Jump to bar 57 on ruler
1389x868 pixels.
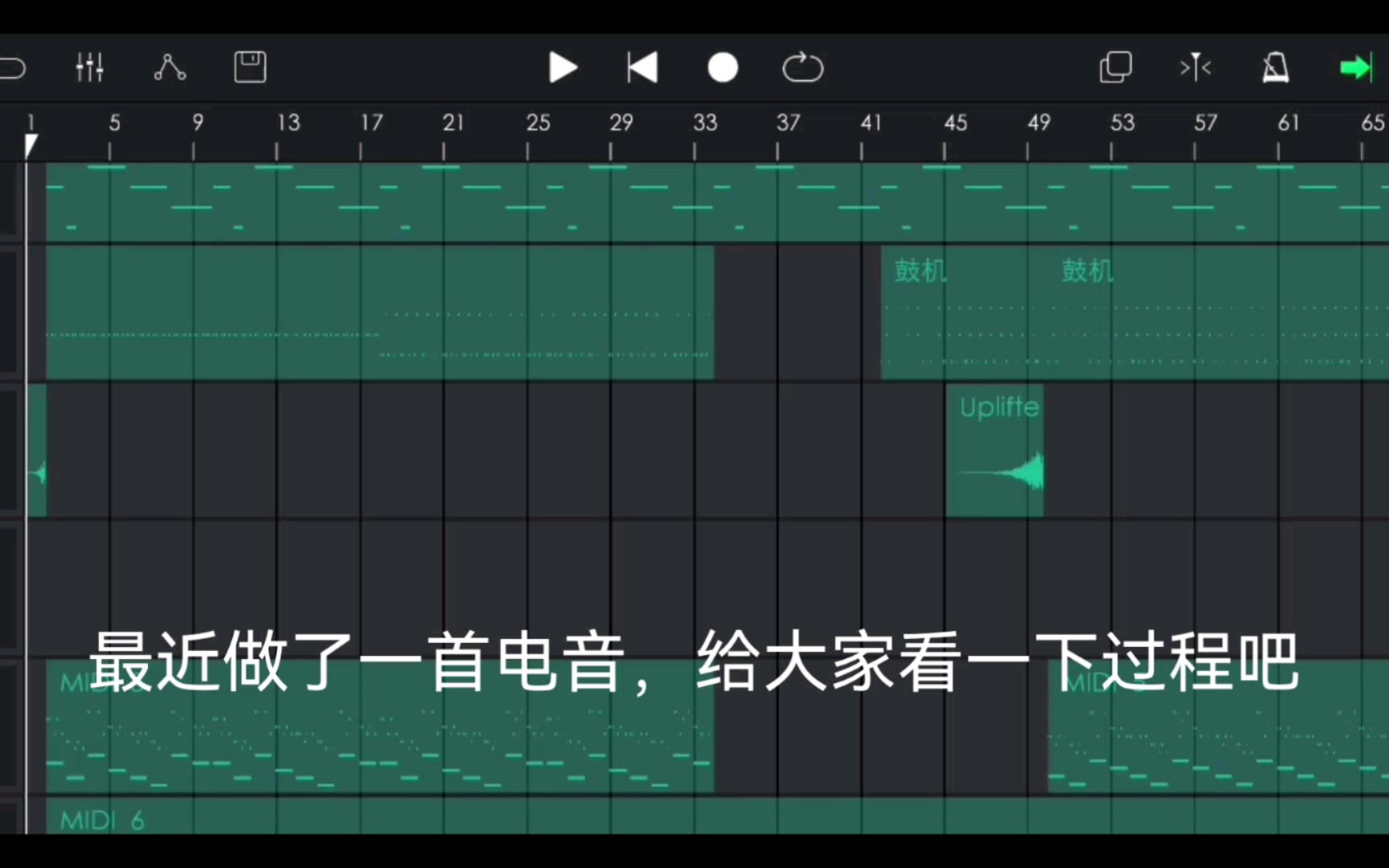pos(1205,123)
